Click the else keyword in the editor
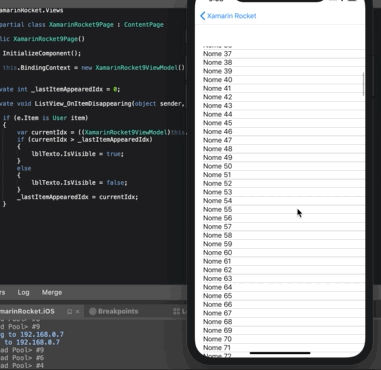 (24, 168)
